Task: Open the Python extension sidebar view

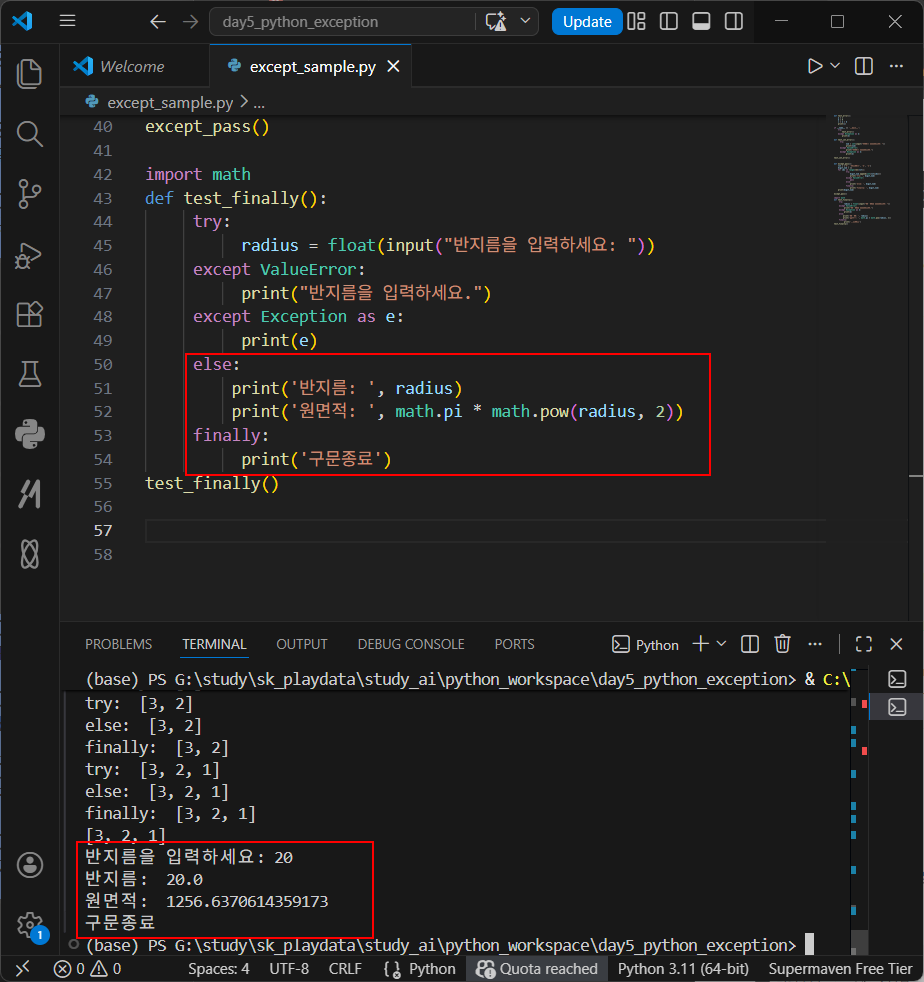Action: click(x=29, y=434)
